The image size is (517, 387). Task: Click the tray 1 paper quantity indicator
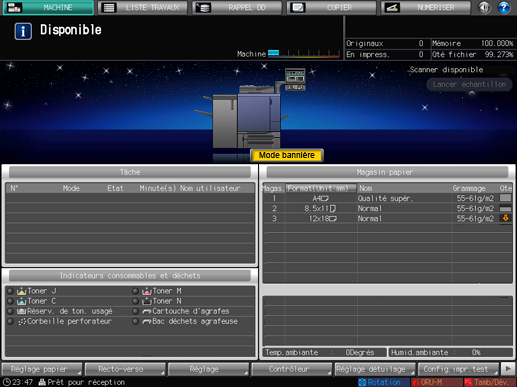coord(505,198)
